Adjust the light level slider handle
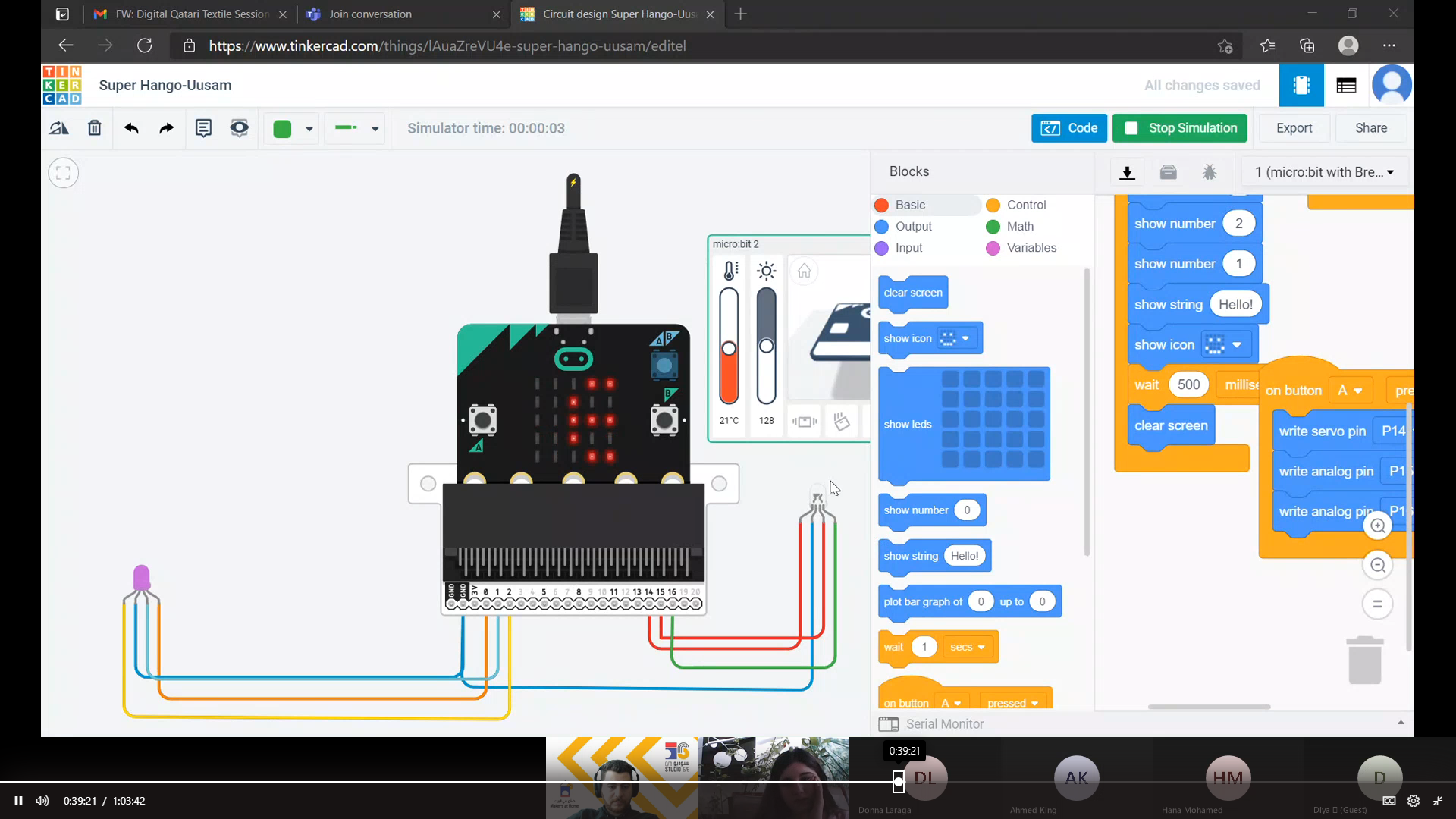Viewport: 1456px width, 819px height. (x=766, y=346)
